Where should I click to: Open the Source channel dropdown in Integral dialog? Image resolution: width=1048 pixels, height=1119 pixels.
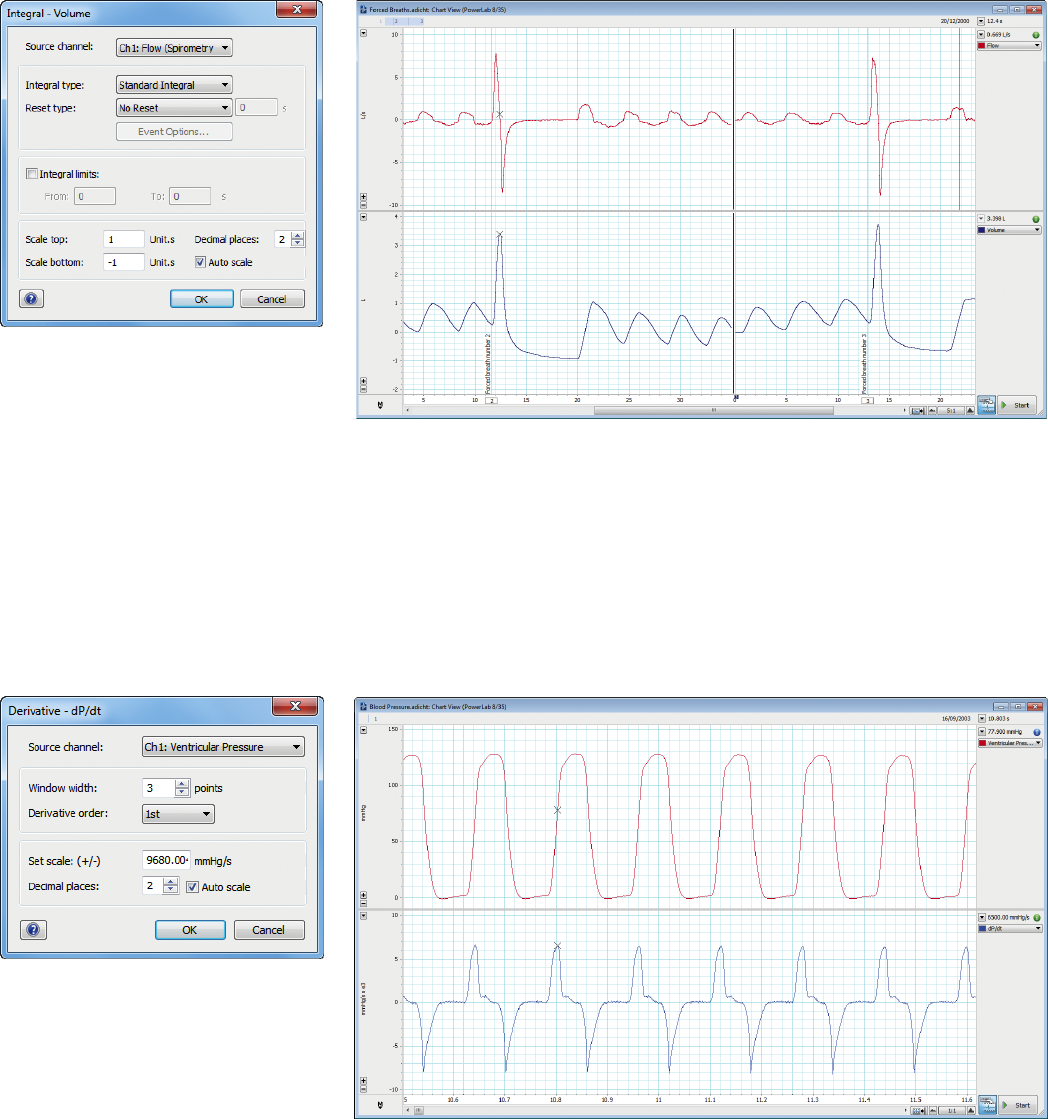tap(174, 48)
